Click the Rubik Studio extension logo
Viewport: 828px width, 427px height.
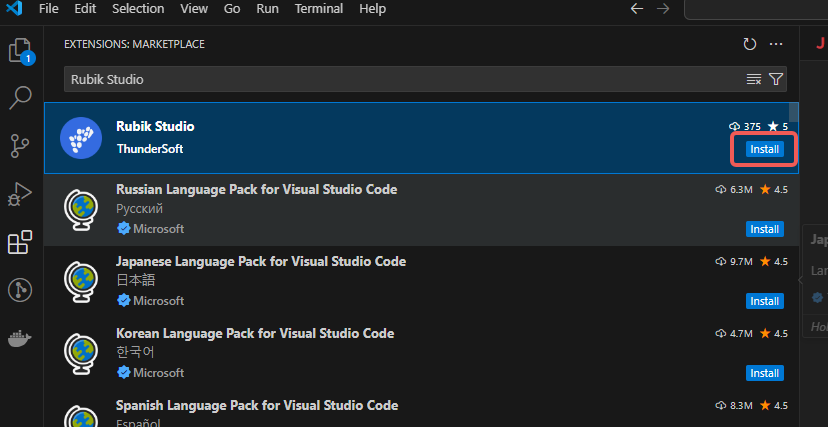click(81, 138)
